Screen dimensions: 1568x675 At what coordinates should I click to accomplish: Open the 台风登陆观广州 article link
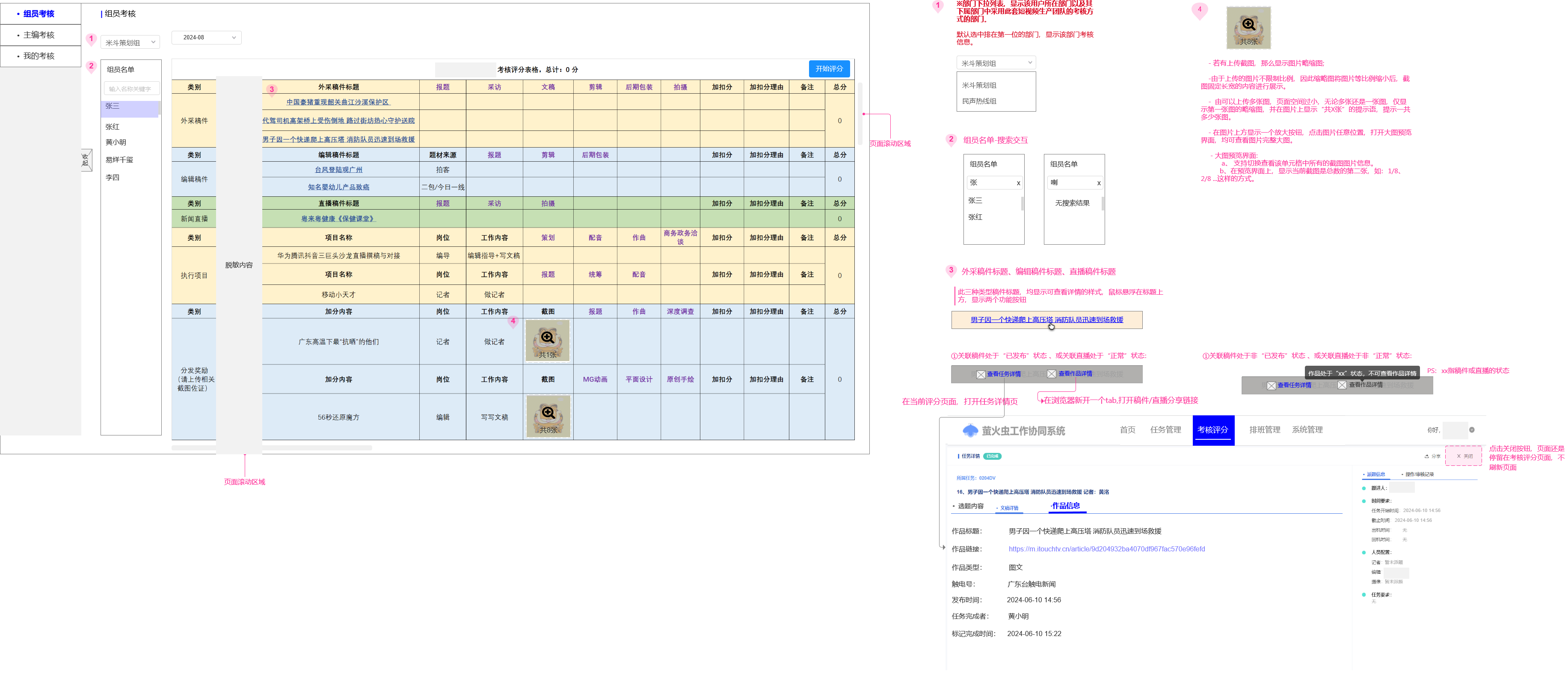(338, 170)
